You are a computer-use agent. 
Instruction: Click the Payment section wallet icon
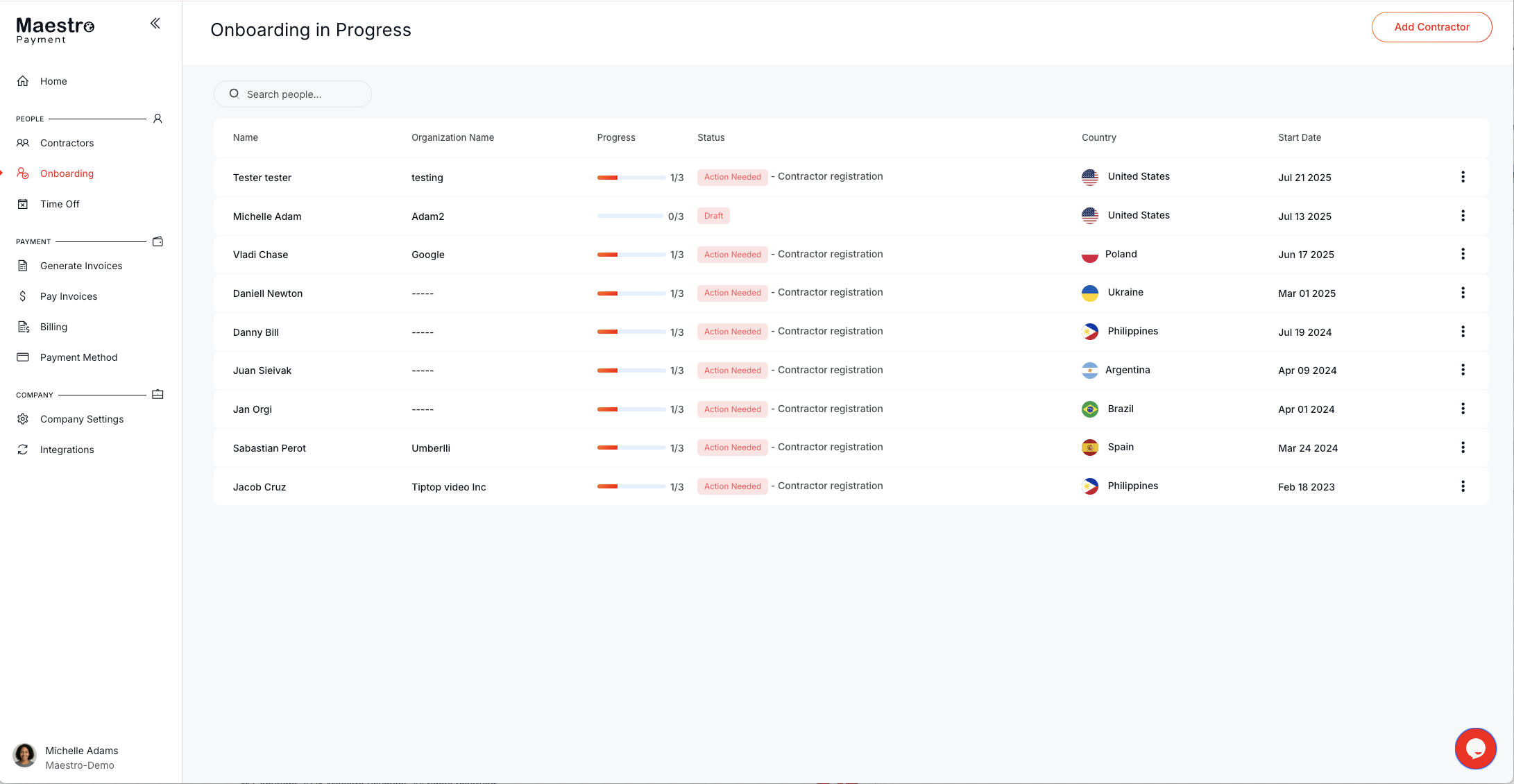[158, 241]
